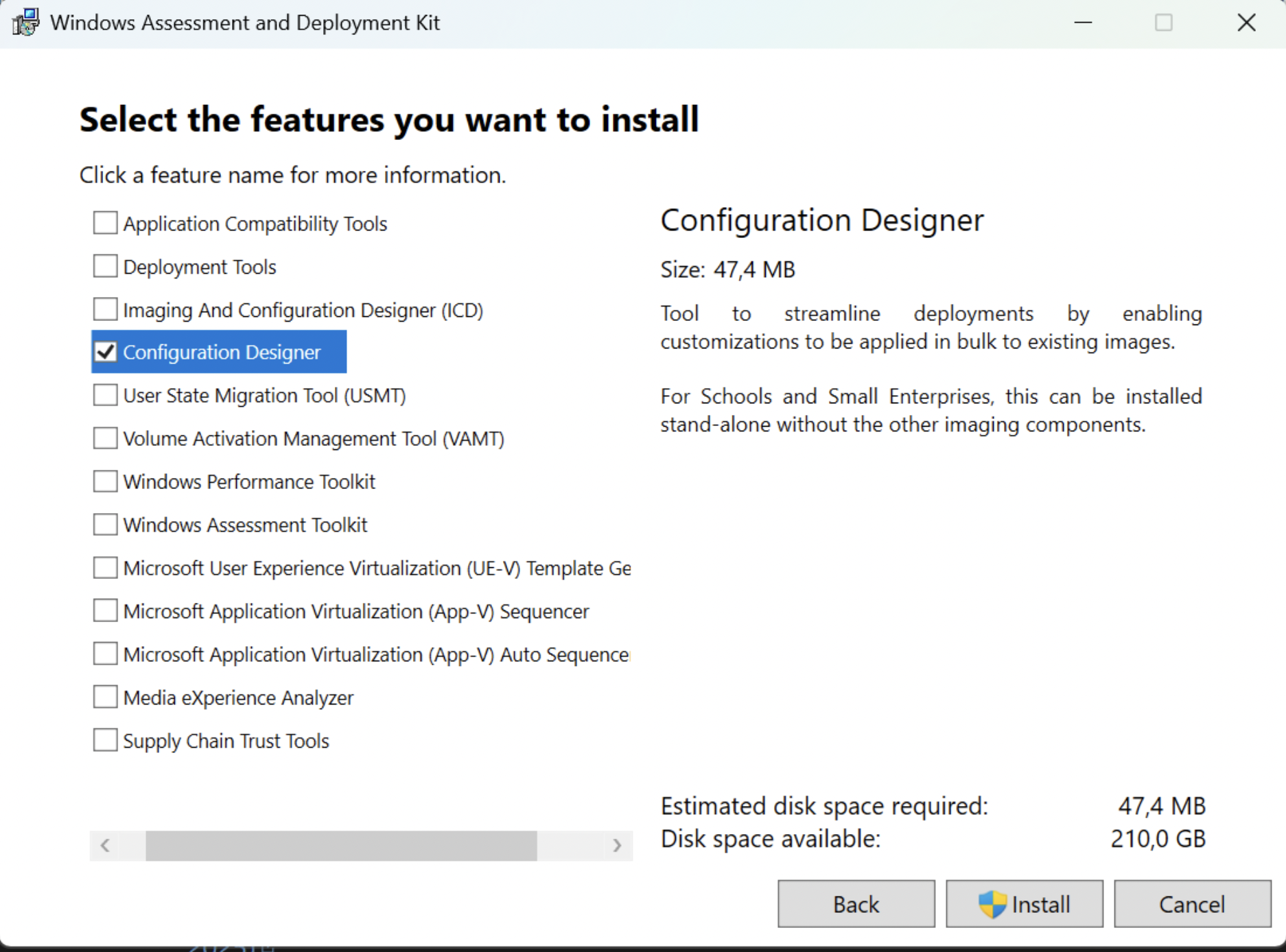The image size is (1286, 952).
Task: Click the Configuration Designer description heading
Action: [822, 220]
